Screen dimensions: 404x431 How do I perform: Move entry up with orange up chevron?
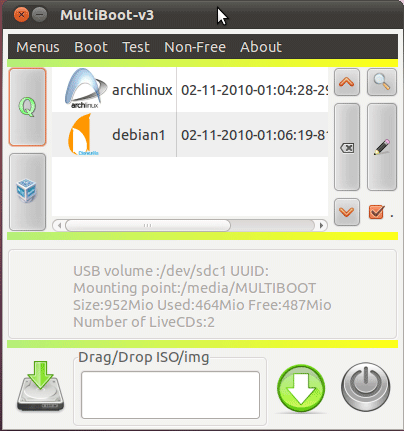click(347, 82)
